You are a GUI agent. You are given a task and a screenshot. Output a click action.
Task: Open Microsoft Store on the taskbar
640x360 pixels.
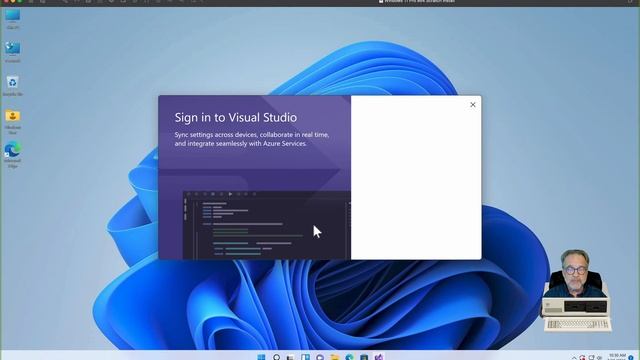pyautogui.click(x=364, y=357)
